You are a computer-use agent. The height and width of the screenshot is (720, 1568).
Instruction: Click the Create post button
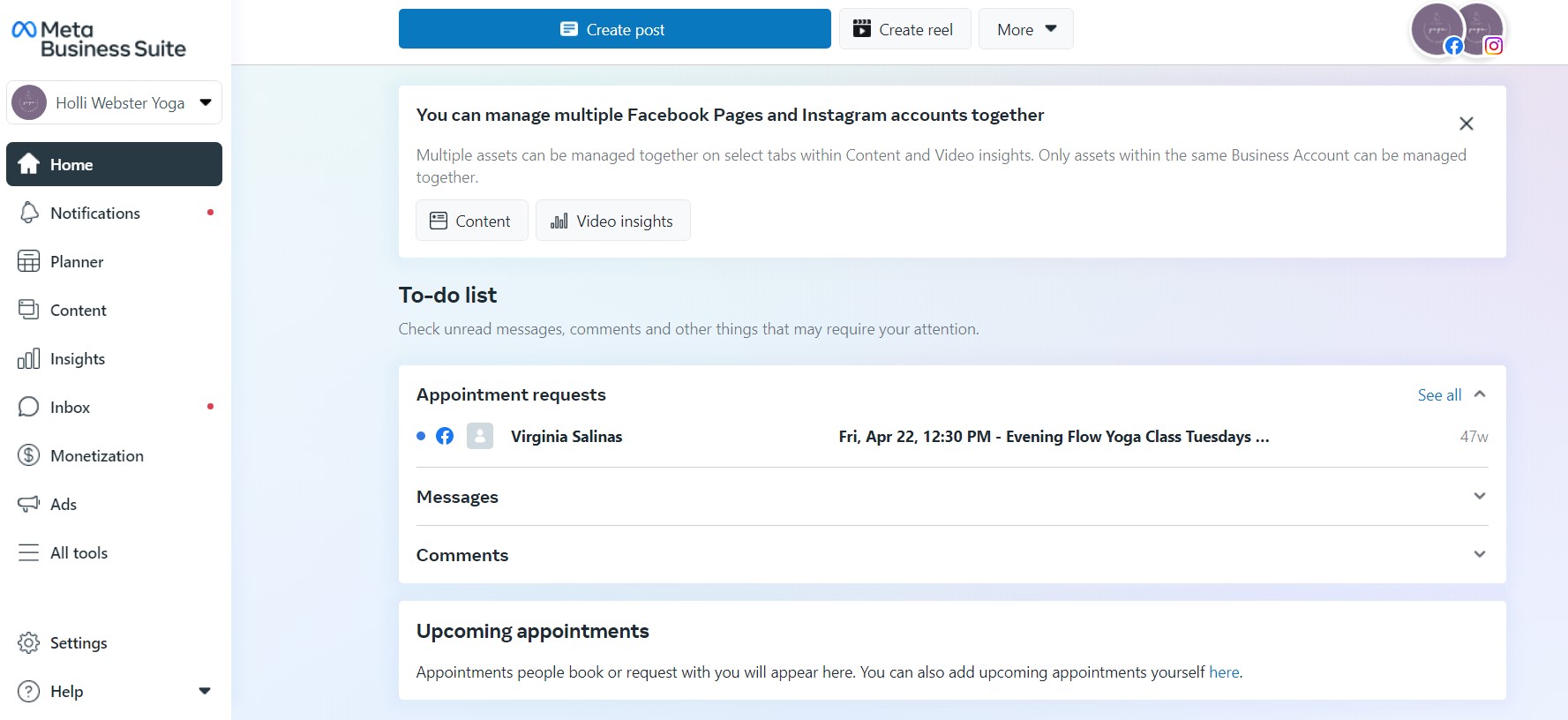tap(615, 29)
